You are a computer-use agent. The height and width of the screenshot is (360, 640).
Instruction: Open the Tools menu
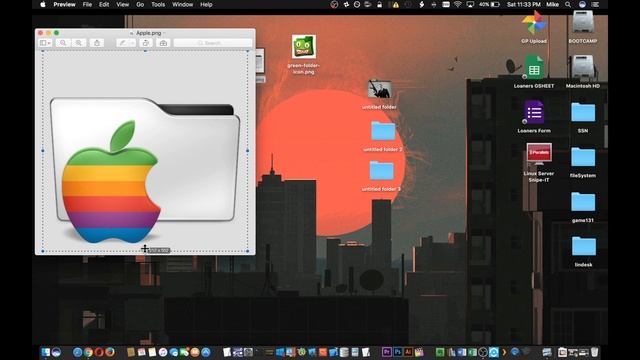tap(158, 4)
